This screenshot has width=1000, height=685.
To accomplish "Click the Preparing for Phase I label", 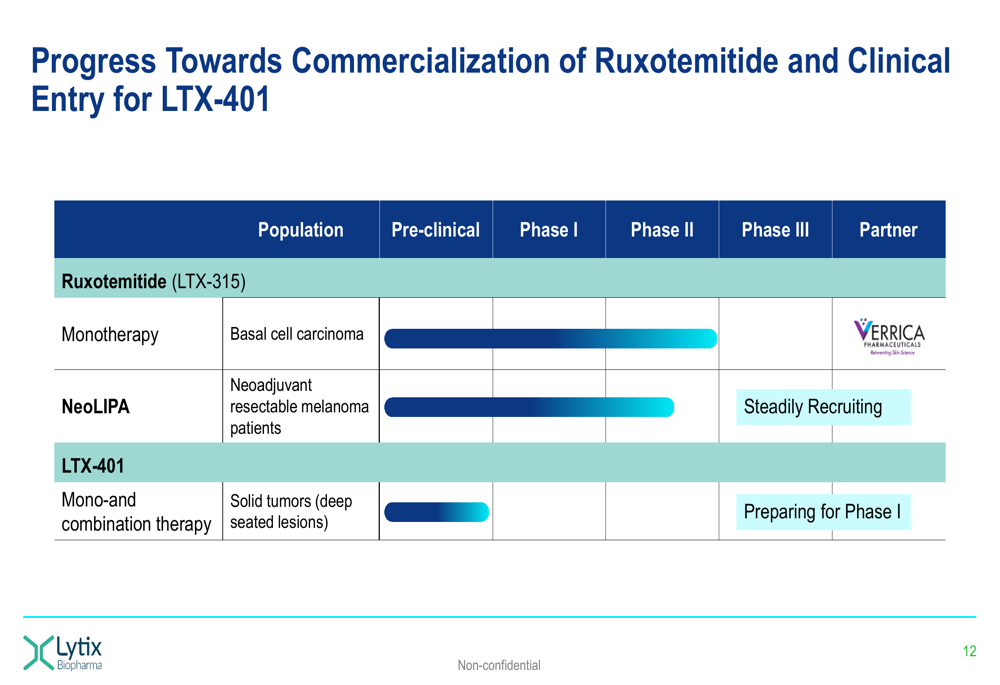I will (823, 512).
